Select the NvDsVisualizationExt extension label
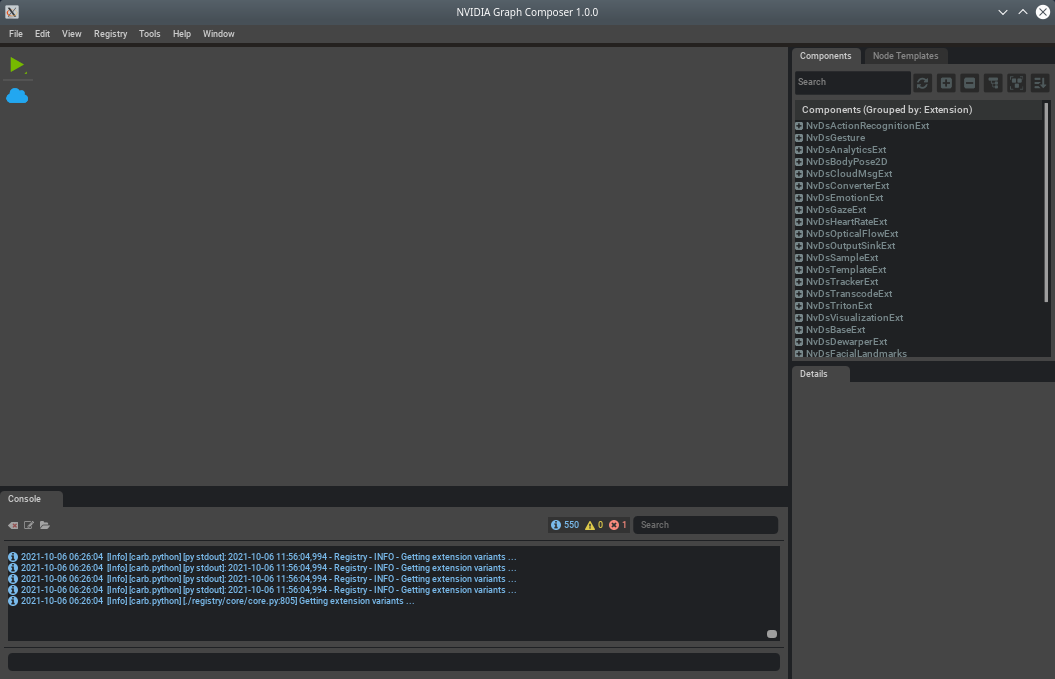1055x679 pixels. click(854, 318)
